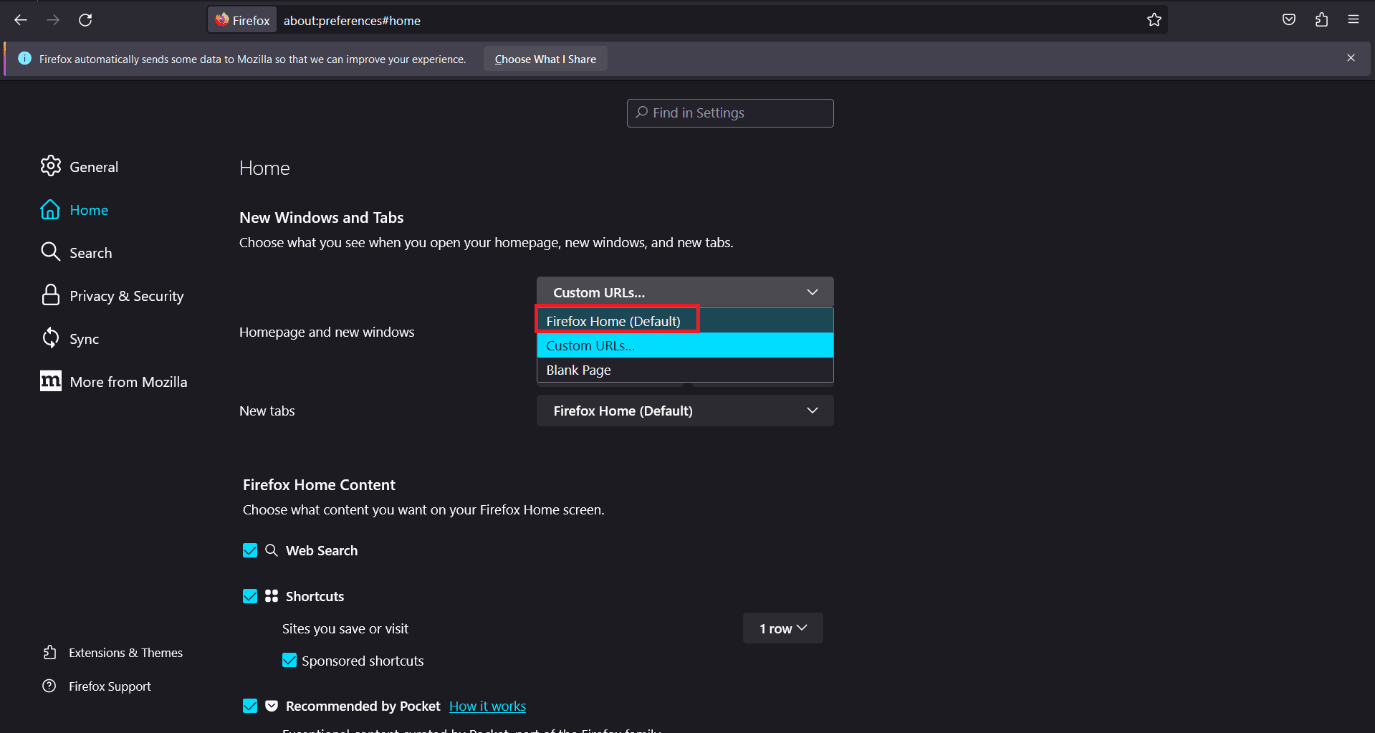This screenshot has width=1375, height=733.
Task: Bookmark this page with the star icon
Action: click(1154, 20)
